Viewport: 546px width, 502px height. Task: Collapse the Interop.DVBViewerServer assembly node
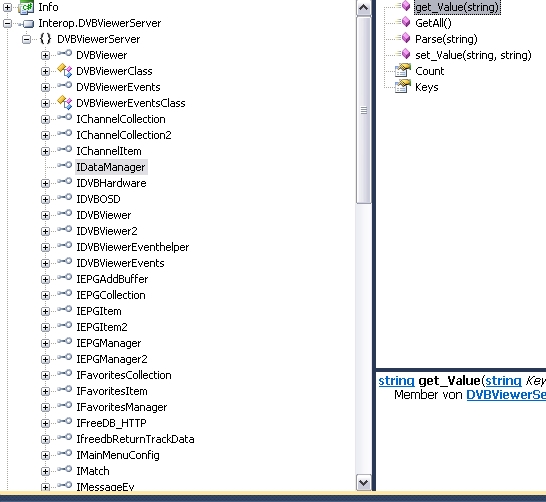point(7,23)
